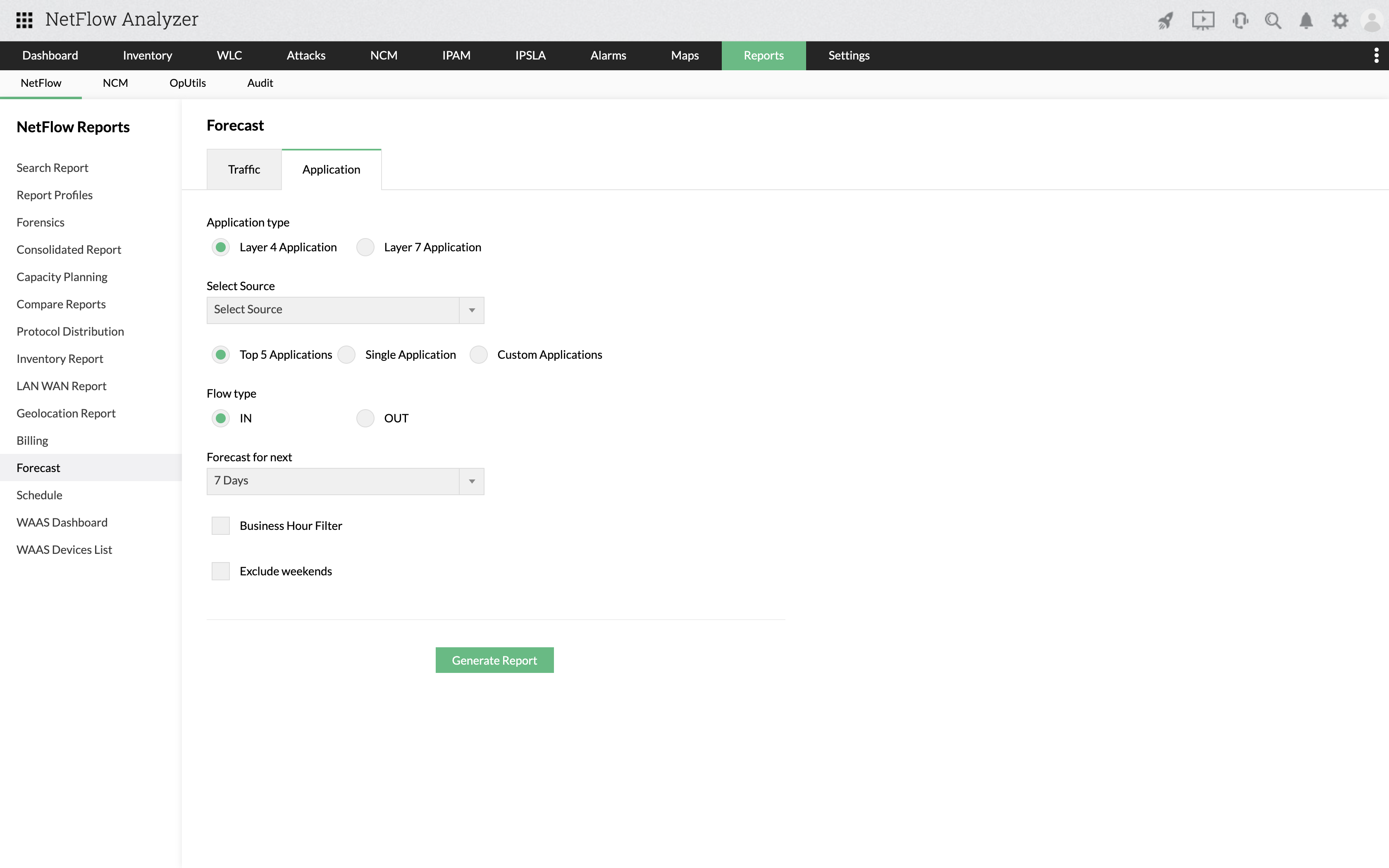1389x868 pixels.
Task: Click the Generate Report button
Action: [x=494, y=660]
